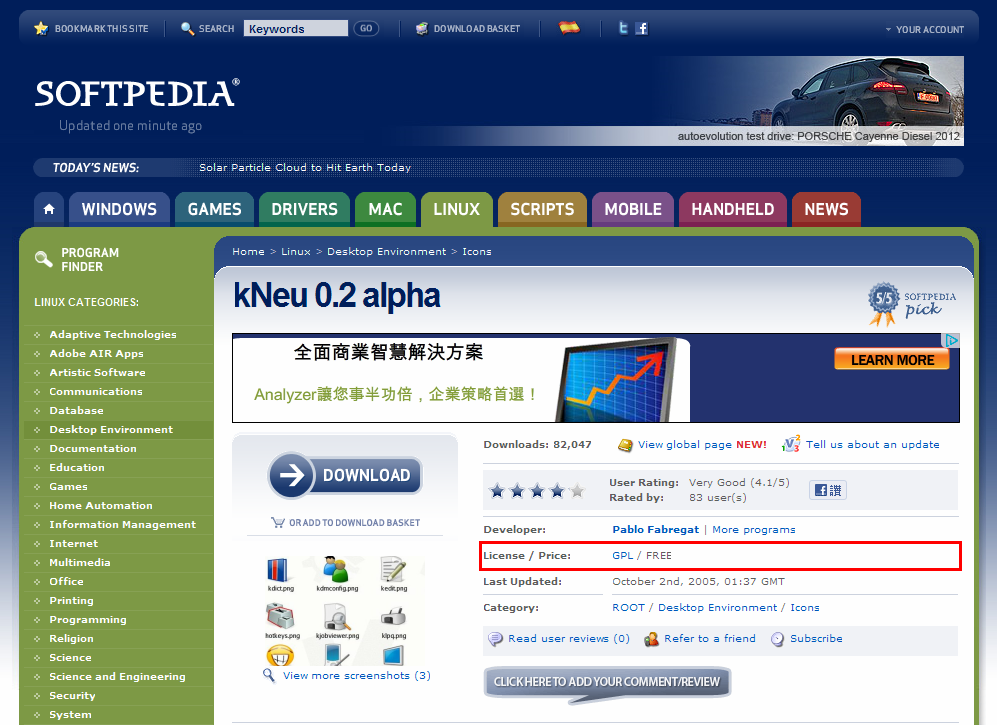Image resolution: width=997 pixels, height=725 pixels.
Task: Click the AdChoices icon on the banner ad
Action: 952,340
